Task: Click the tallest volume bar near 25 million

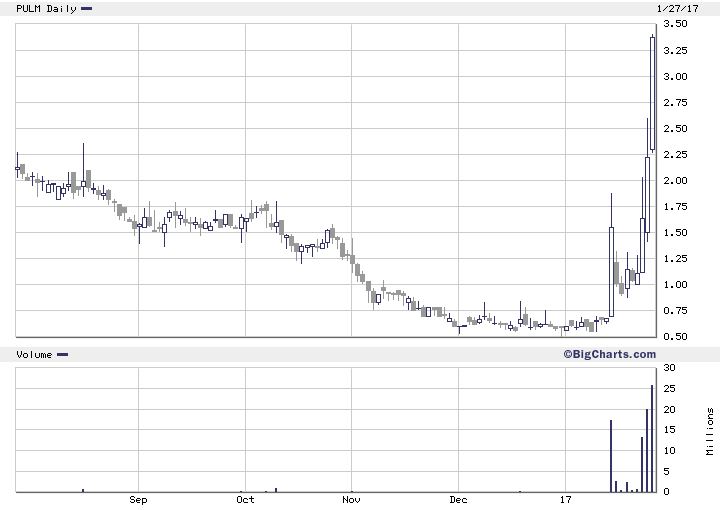Action: [652, 438]
